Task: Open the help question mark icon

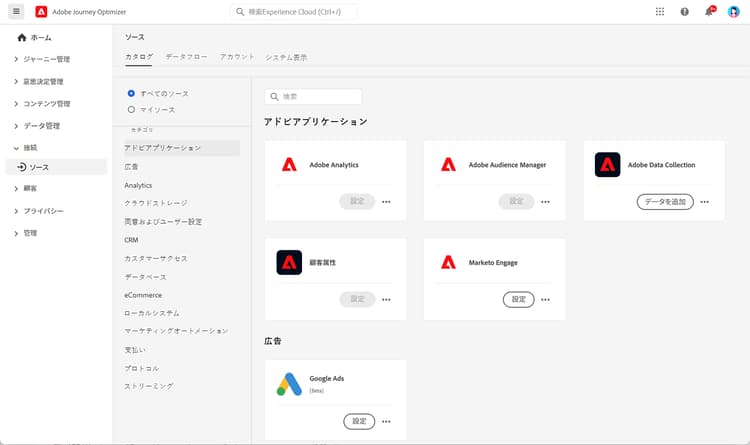Action: (x=684, y=12)
